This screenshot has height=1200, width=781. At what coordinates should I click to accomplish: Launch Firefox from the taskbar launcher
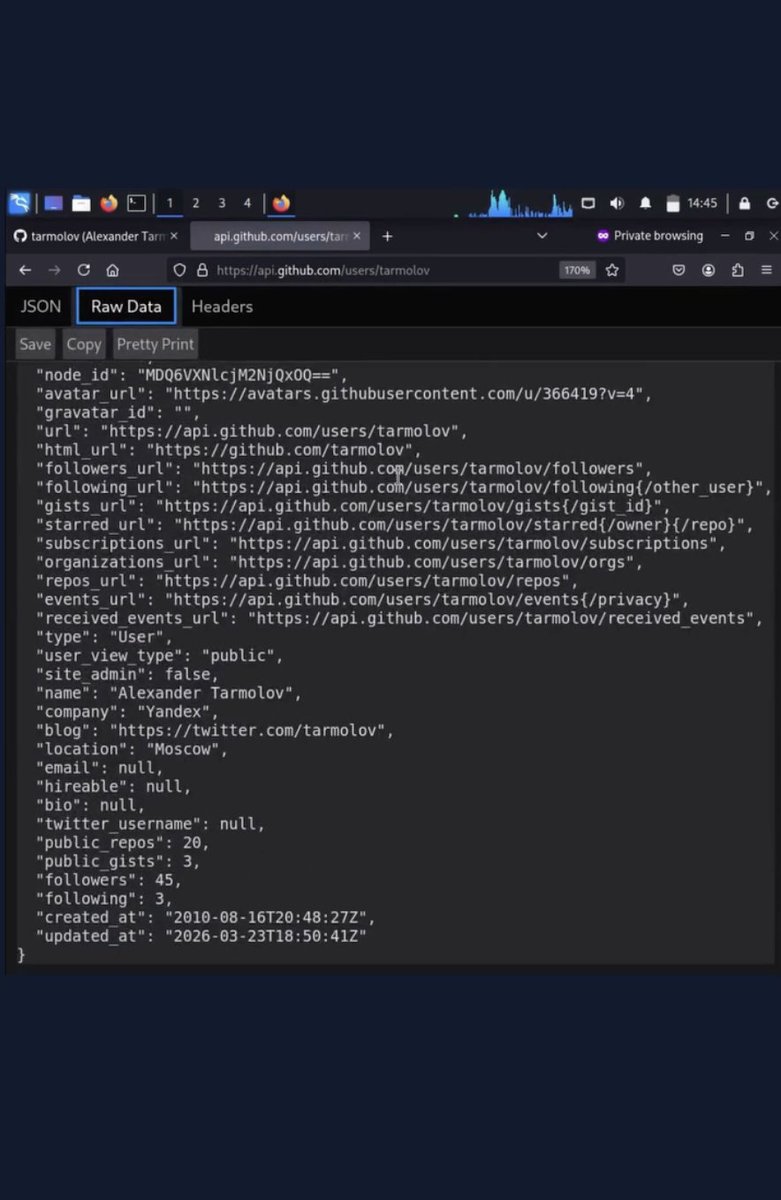109,203
